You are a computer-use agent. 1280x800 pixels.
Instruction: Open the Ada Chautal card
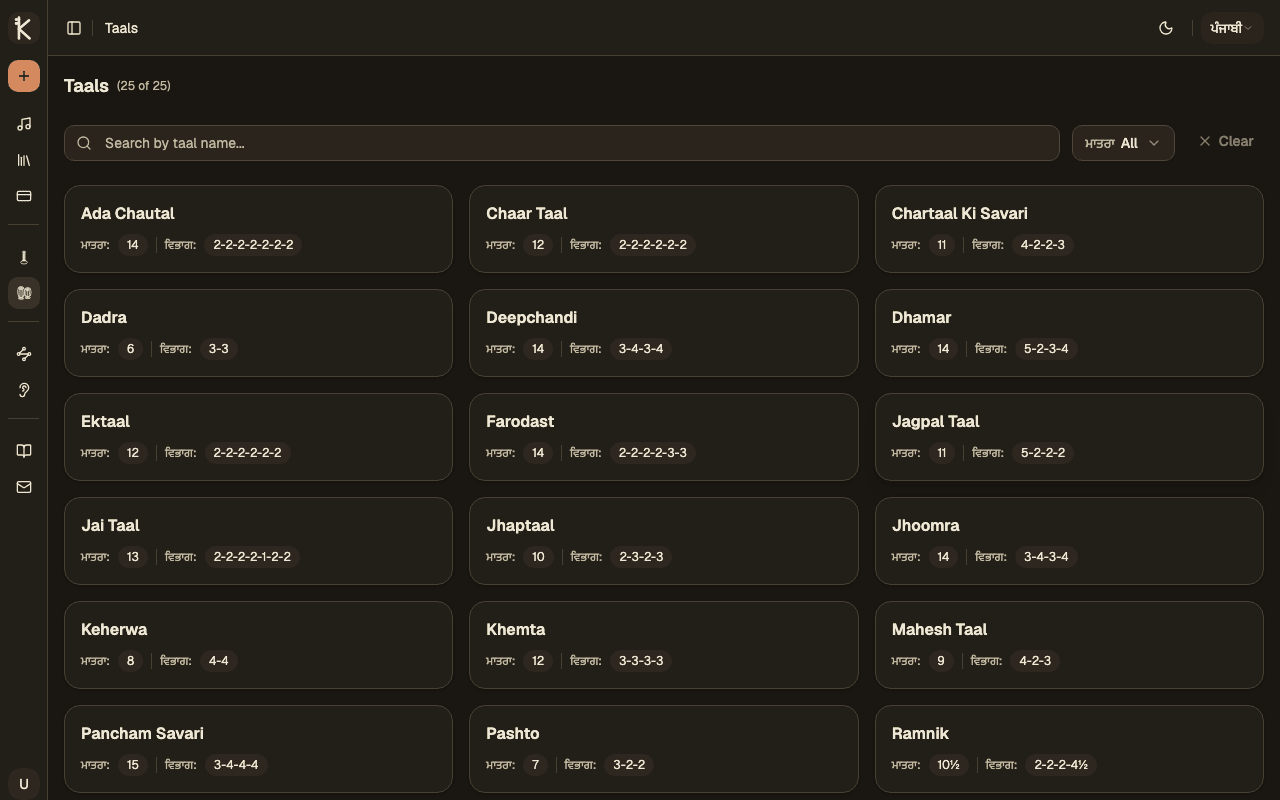pos(258,229)
